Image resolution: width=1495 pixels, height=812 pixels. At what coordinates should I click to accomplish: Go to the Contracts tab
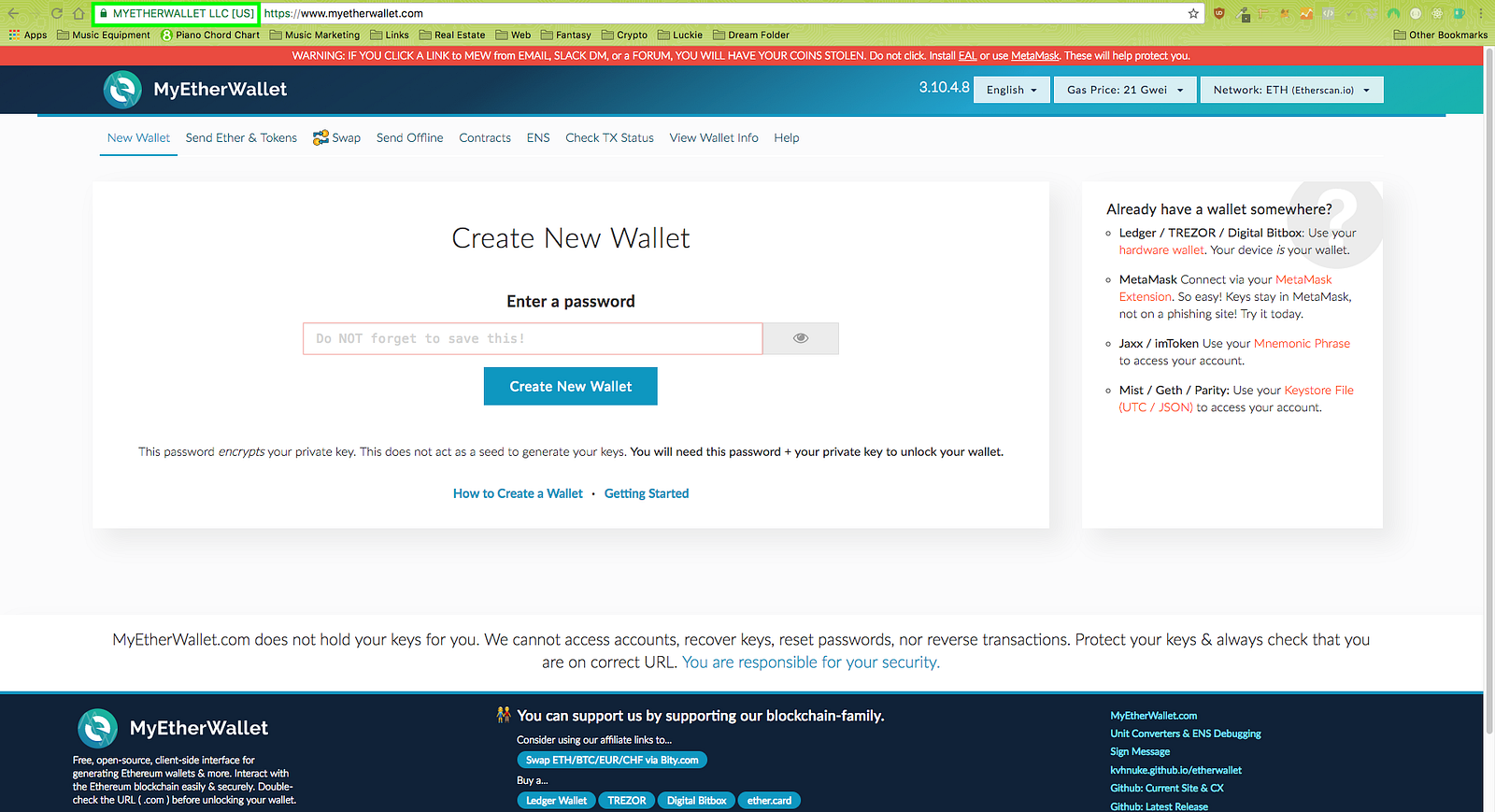click(x=485, y=137)
